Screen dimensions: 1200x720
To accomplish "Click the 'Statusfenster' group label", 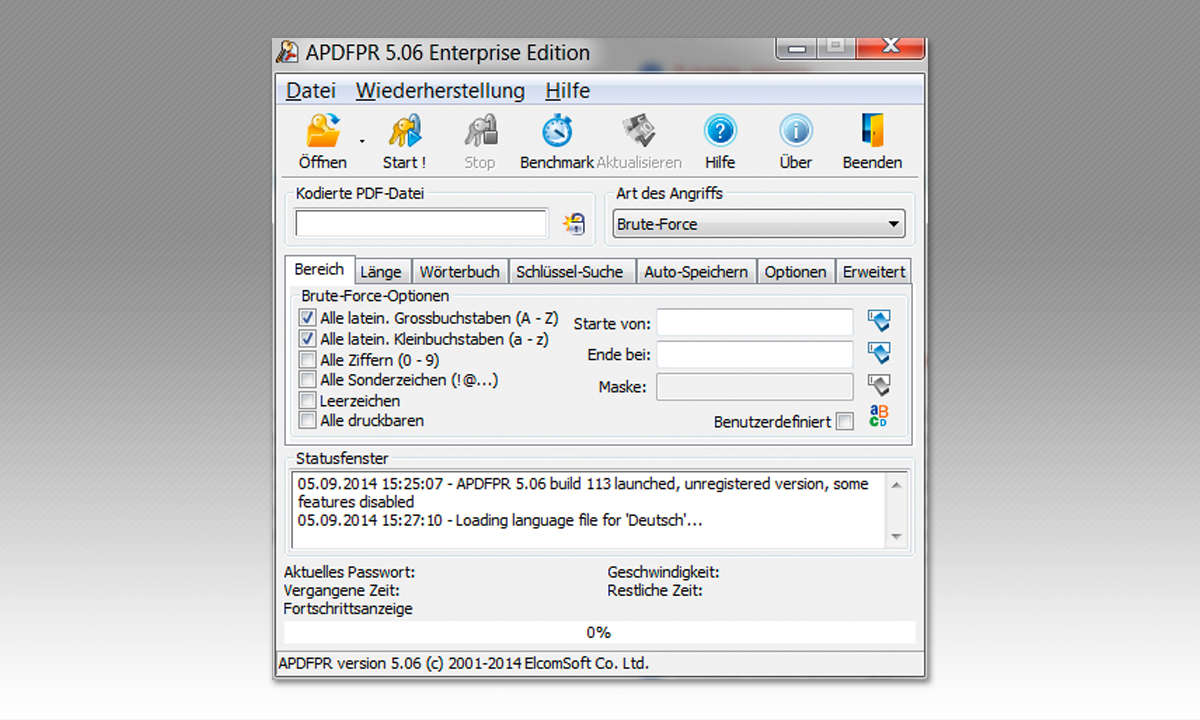I will pos(342,459).
